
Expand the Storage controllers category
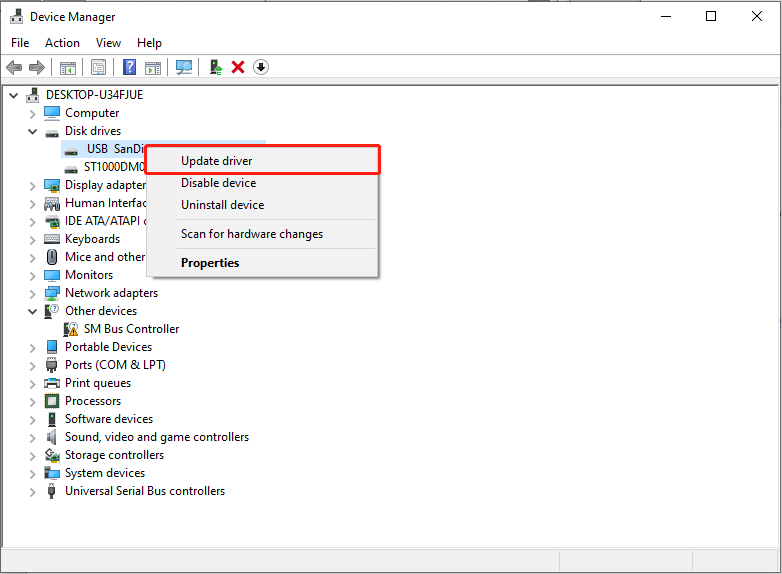tap(32, 456)
